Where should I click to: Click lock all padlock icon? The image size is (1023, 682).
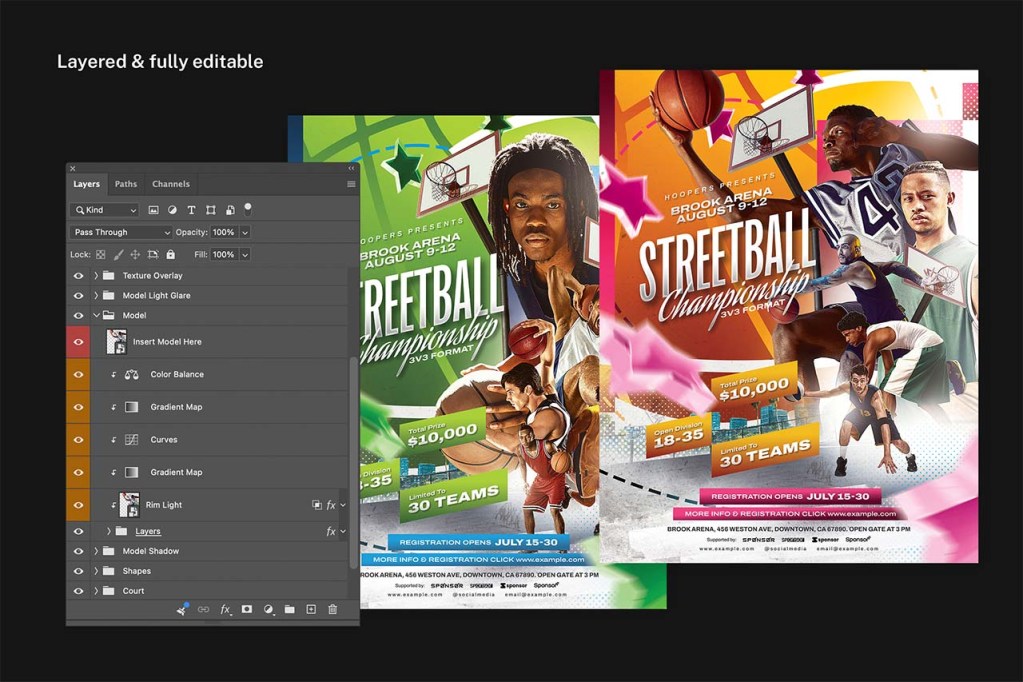[170, 255]
